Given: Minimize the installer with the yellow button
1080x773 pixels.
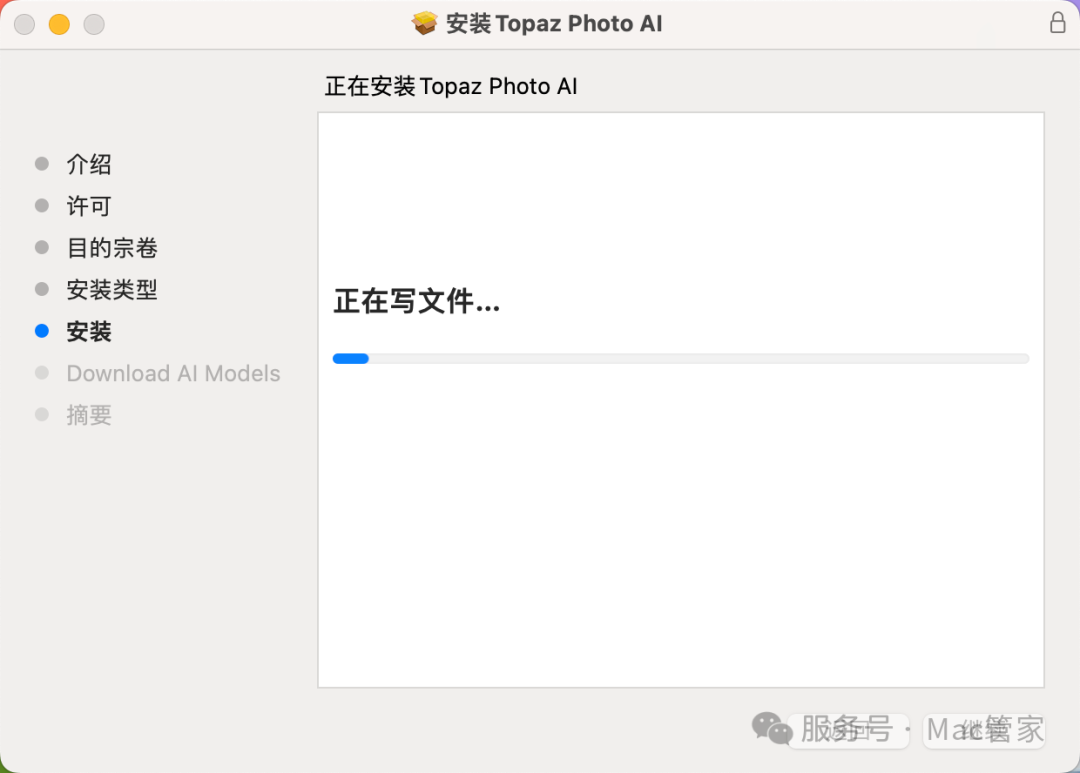Looking at the screenshot, I should coord(59,24).
